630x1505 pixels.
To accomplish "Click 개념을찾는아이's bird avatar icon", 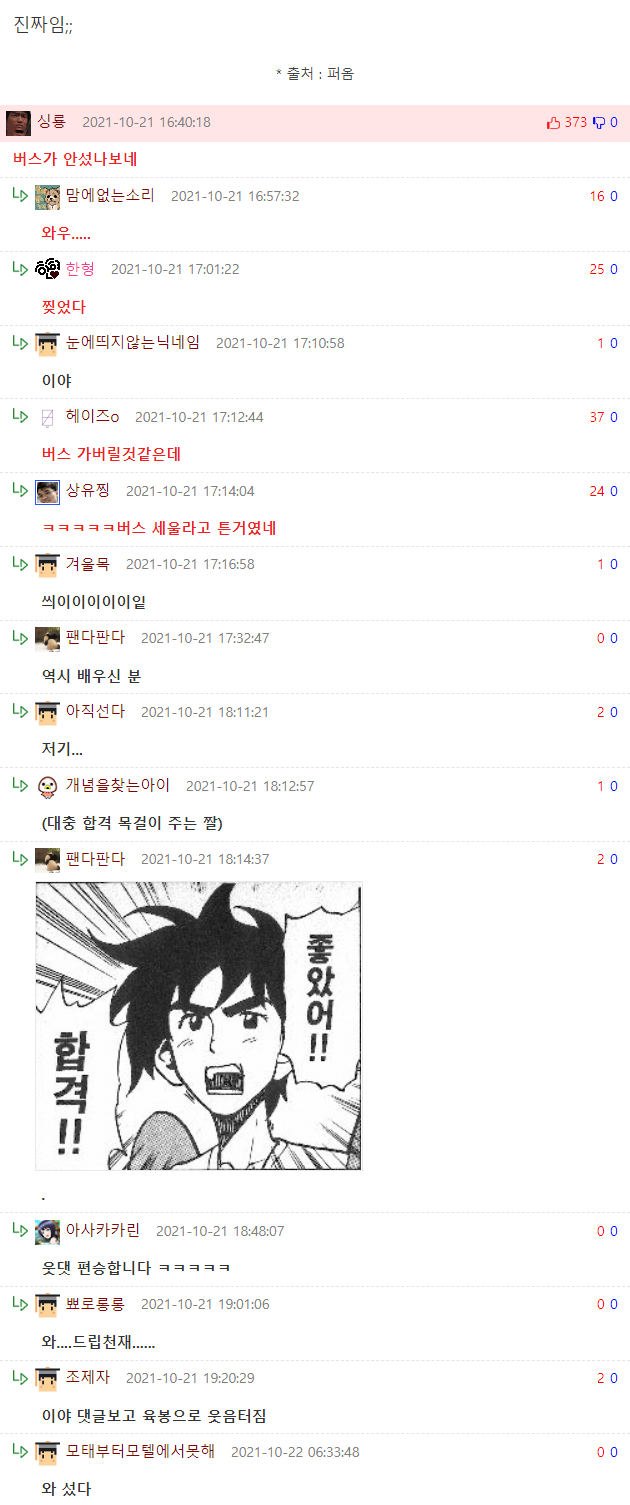I will [x=47, y=786].
